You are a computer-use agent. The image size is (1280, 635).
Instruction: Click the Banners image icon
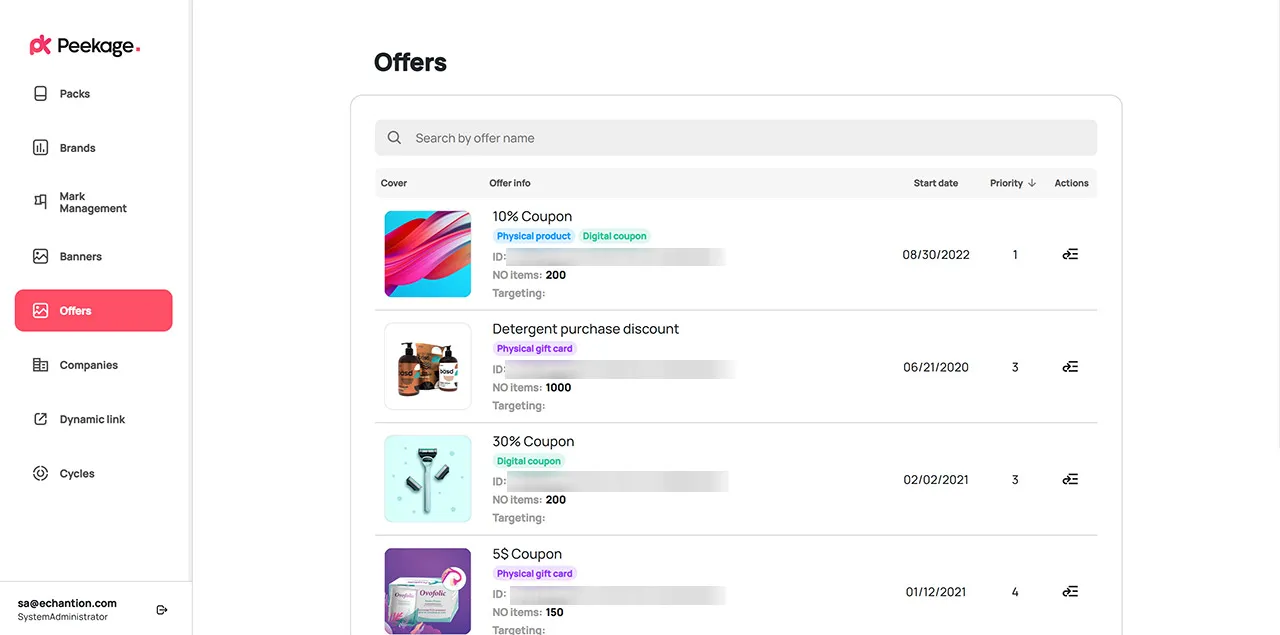pyautogui.click(x=41, y=257)
